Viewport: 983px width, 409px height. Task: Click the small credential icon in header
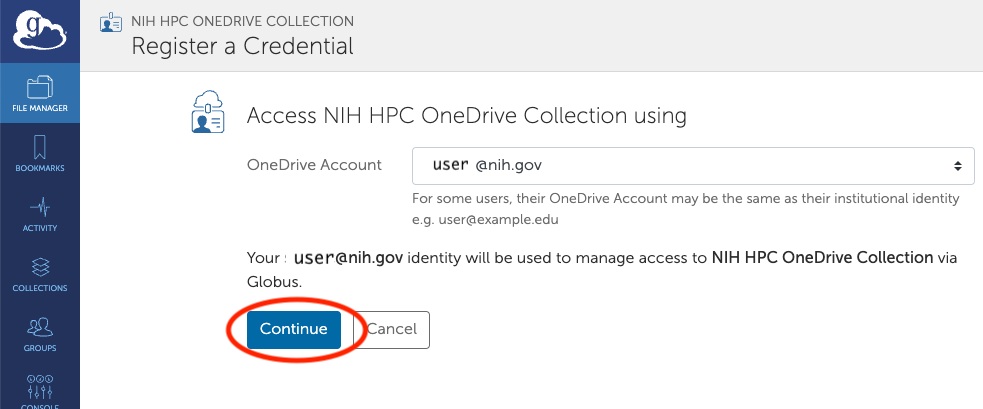coord(111,22)
